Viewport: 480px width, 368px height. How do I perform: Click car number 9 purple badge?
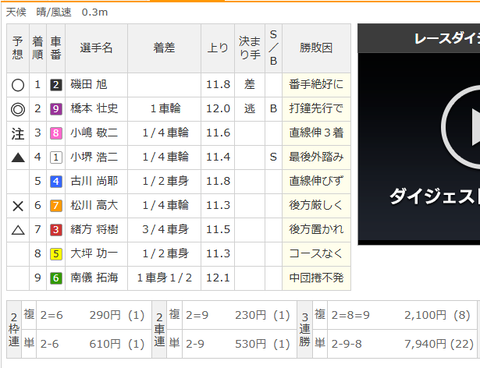pos(56,109)
